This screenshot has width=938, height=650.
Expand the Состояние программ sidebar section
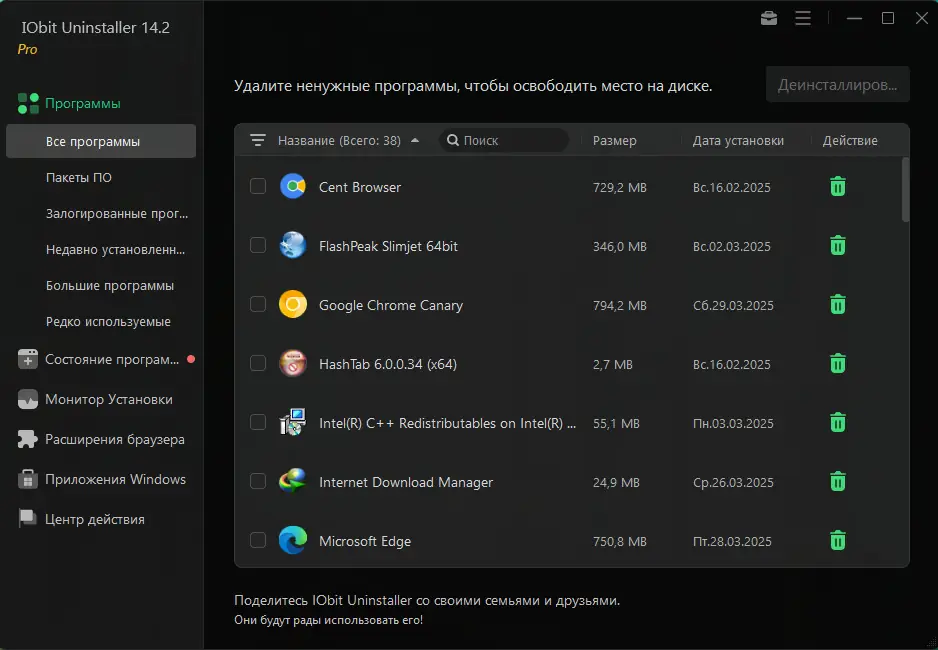point(110,359)
